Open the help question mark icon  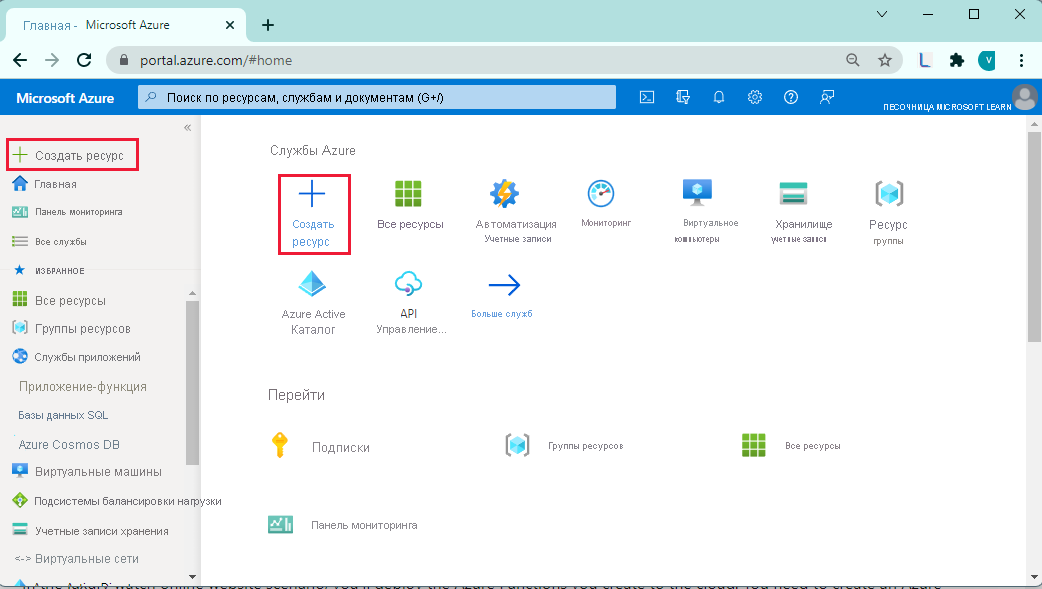791,98
